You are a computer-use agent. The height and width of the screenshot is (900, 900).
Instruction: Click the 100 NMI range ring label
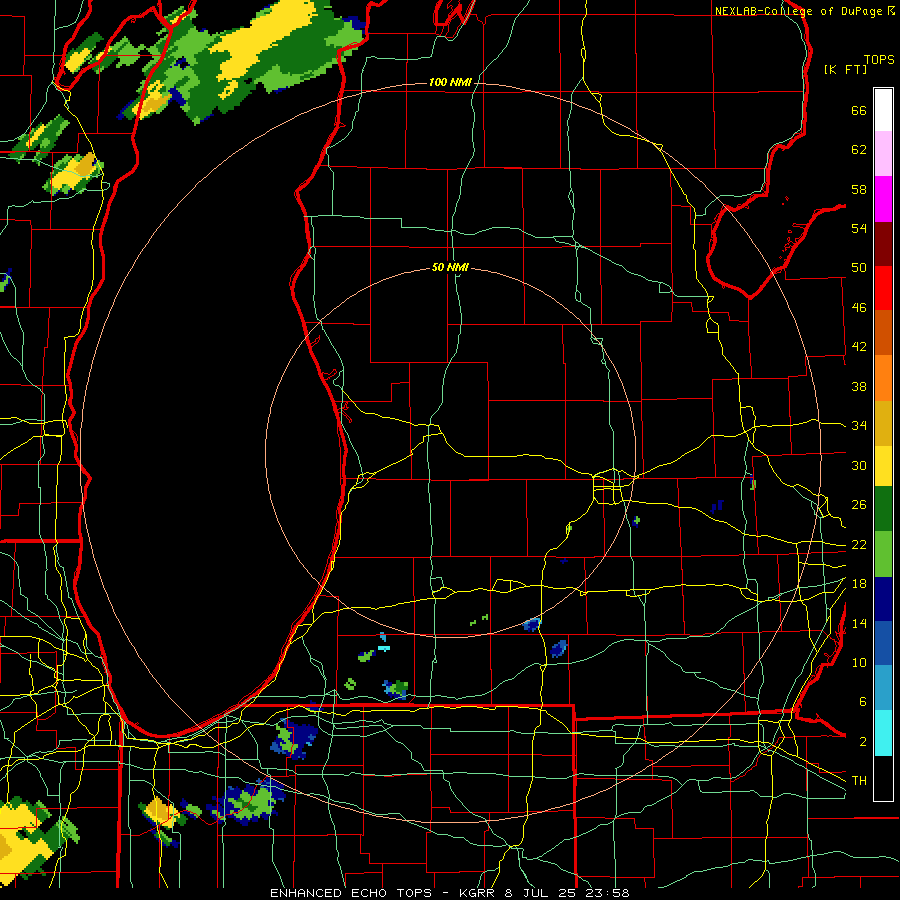[x=450, y=83]
